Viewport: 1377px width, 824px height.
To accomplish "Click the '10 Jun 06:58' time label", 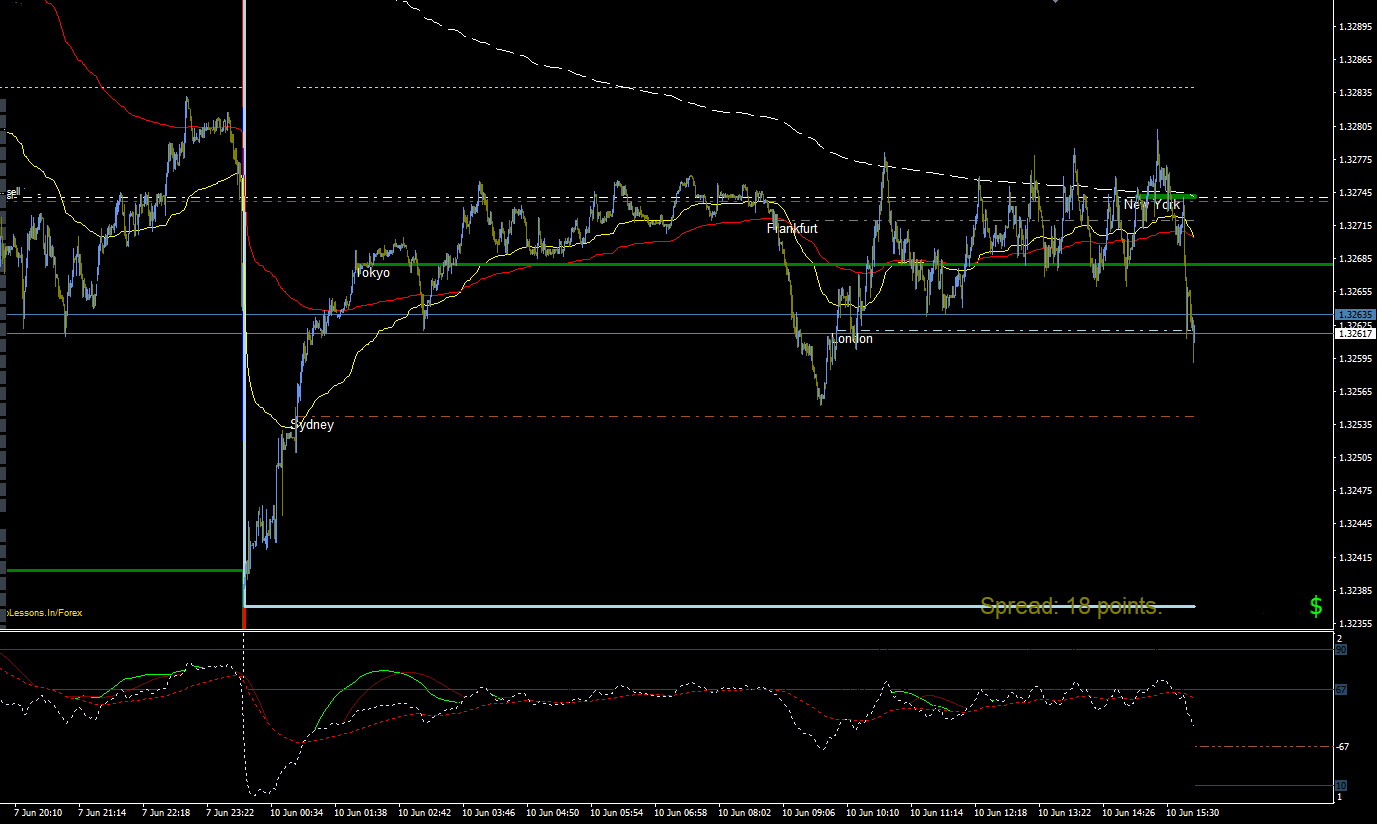I will point(681,813).
